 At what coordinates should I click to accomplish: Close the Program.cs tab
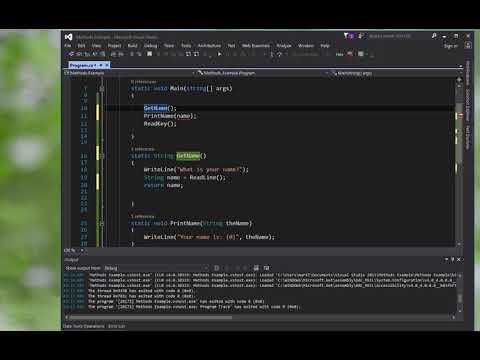[107, 65]
